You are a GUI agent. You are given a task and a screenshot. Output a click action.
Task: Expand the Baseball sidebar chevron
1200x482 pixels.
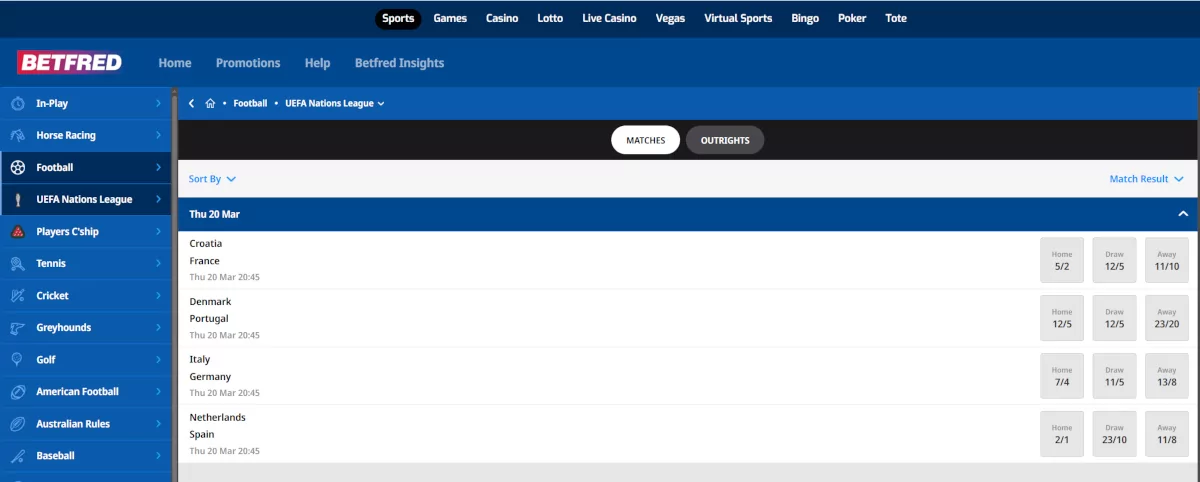[x=158, y=455]
